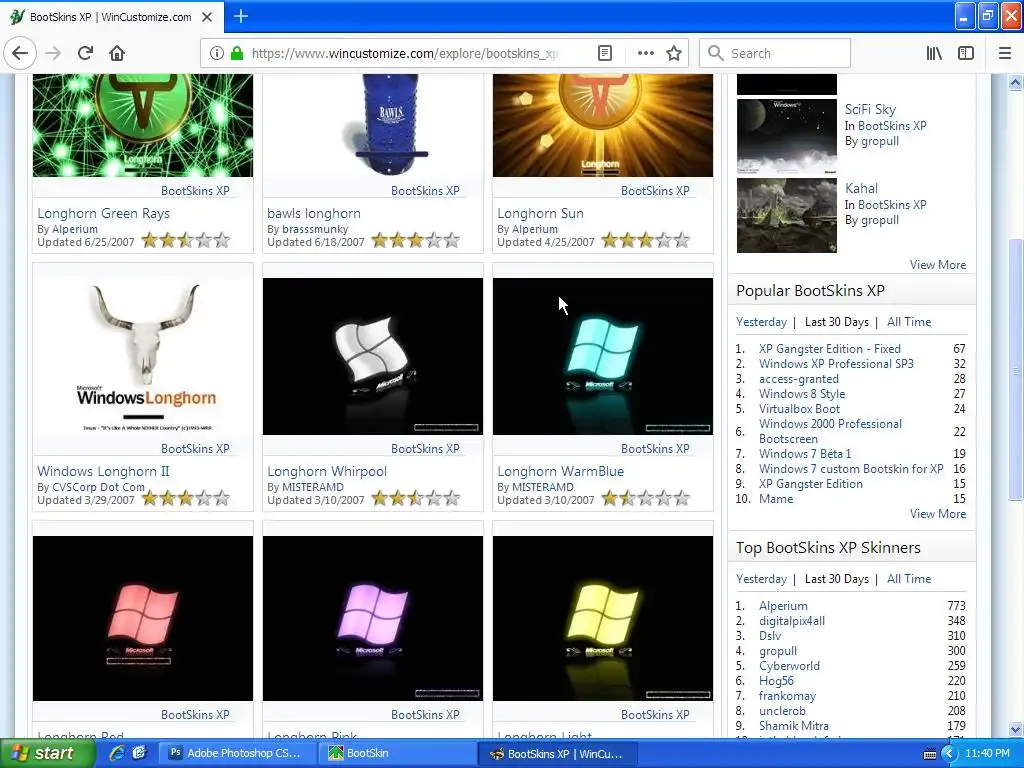Open Kahal sidebar link
This screenshot has height=768, width=1024.
tap(861, 188)
